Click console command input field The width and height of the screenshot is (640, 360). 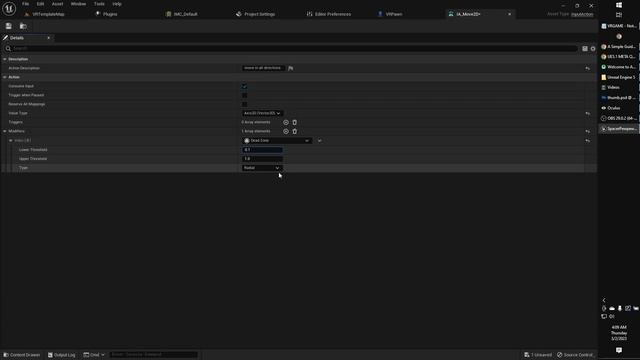pos(153,355)
